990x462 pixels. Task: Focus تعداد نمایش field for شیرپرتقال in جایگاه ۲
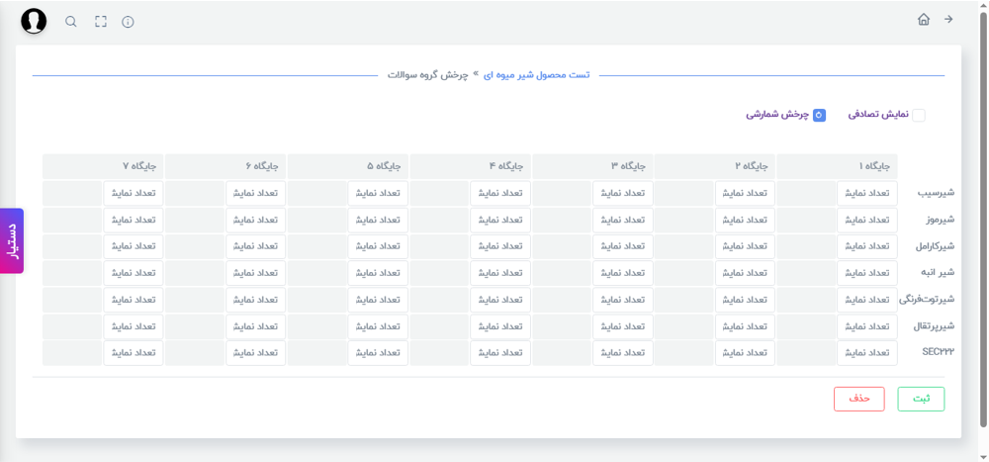(x=745, y=326)
